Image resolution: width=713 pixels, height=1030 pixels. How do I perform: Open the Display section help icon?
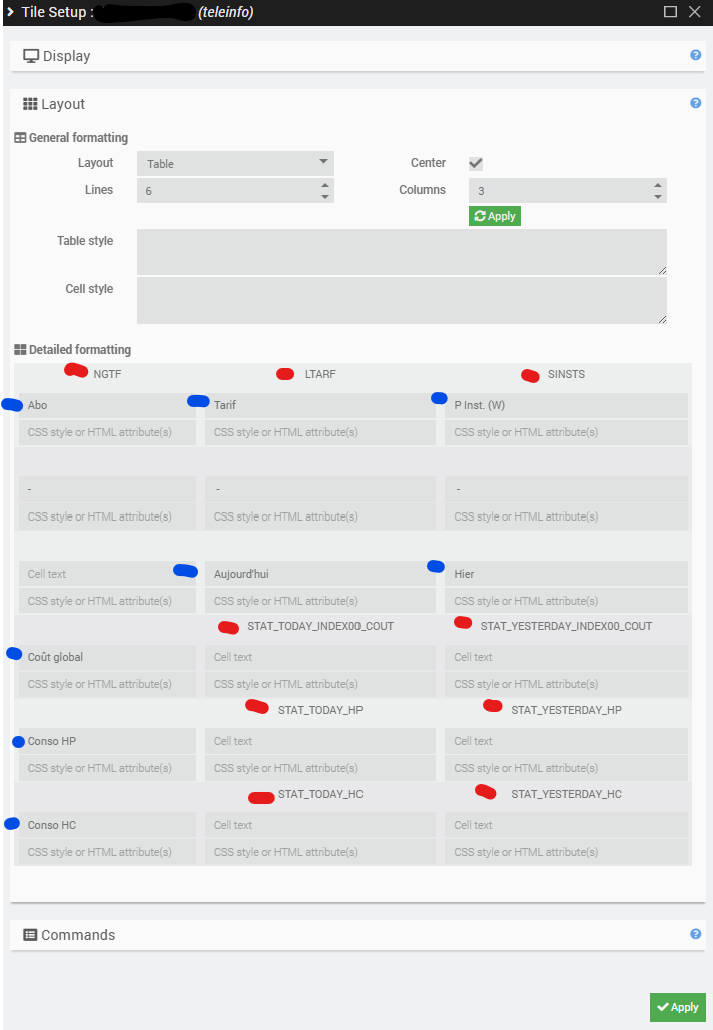pos(695,55)
